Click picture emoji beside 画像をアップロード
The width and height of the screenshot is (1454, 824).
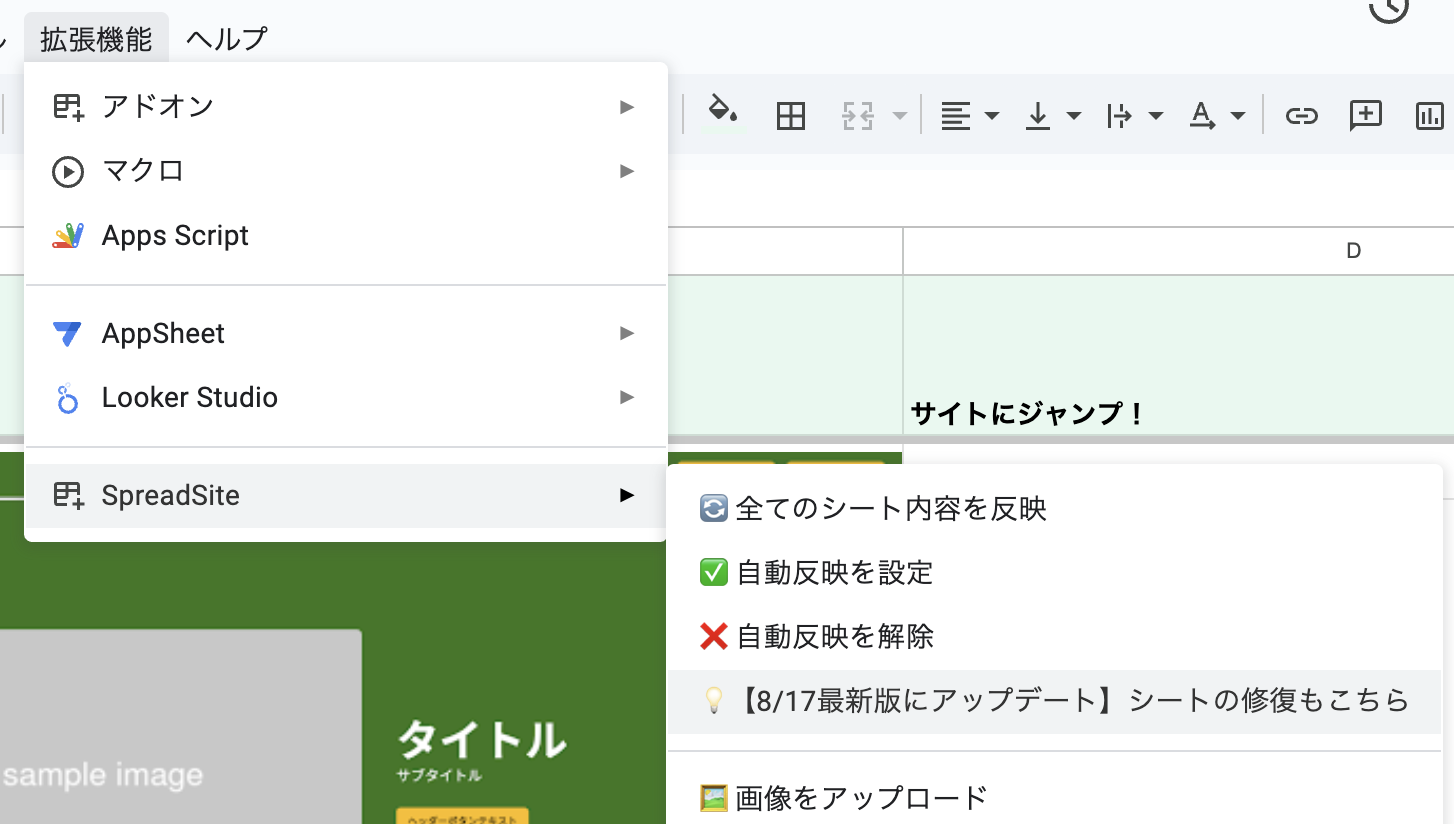[714, 798]
